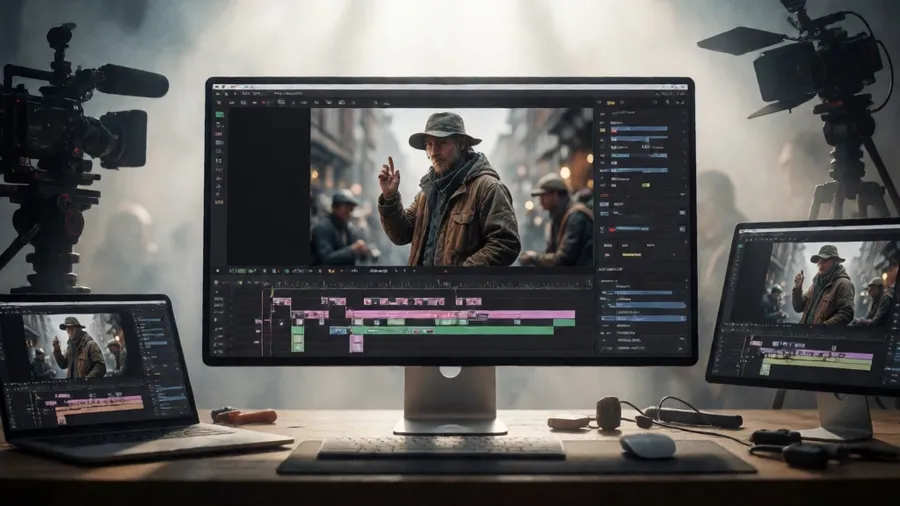Viewport: 900px width, 506px height.
Task: Click the laptop's video preview
Action: click(x=75, y=345)
